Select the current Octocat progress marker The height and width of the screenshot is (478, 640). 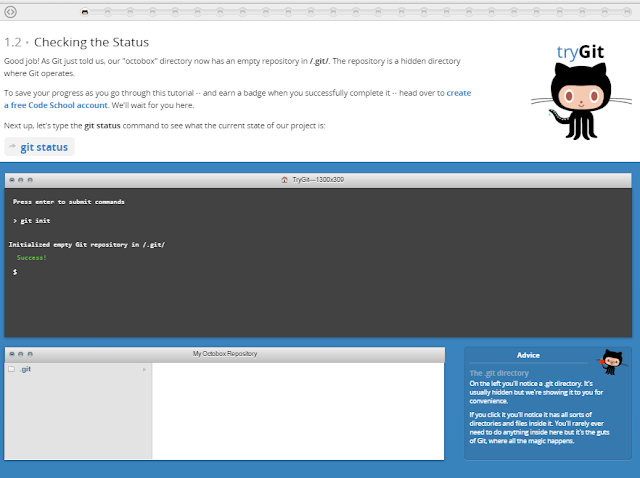click(x=85, y=12)
